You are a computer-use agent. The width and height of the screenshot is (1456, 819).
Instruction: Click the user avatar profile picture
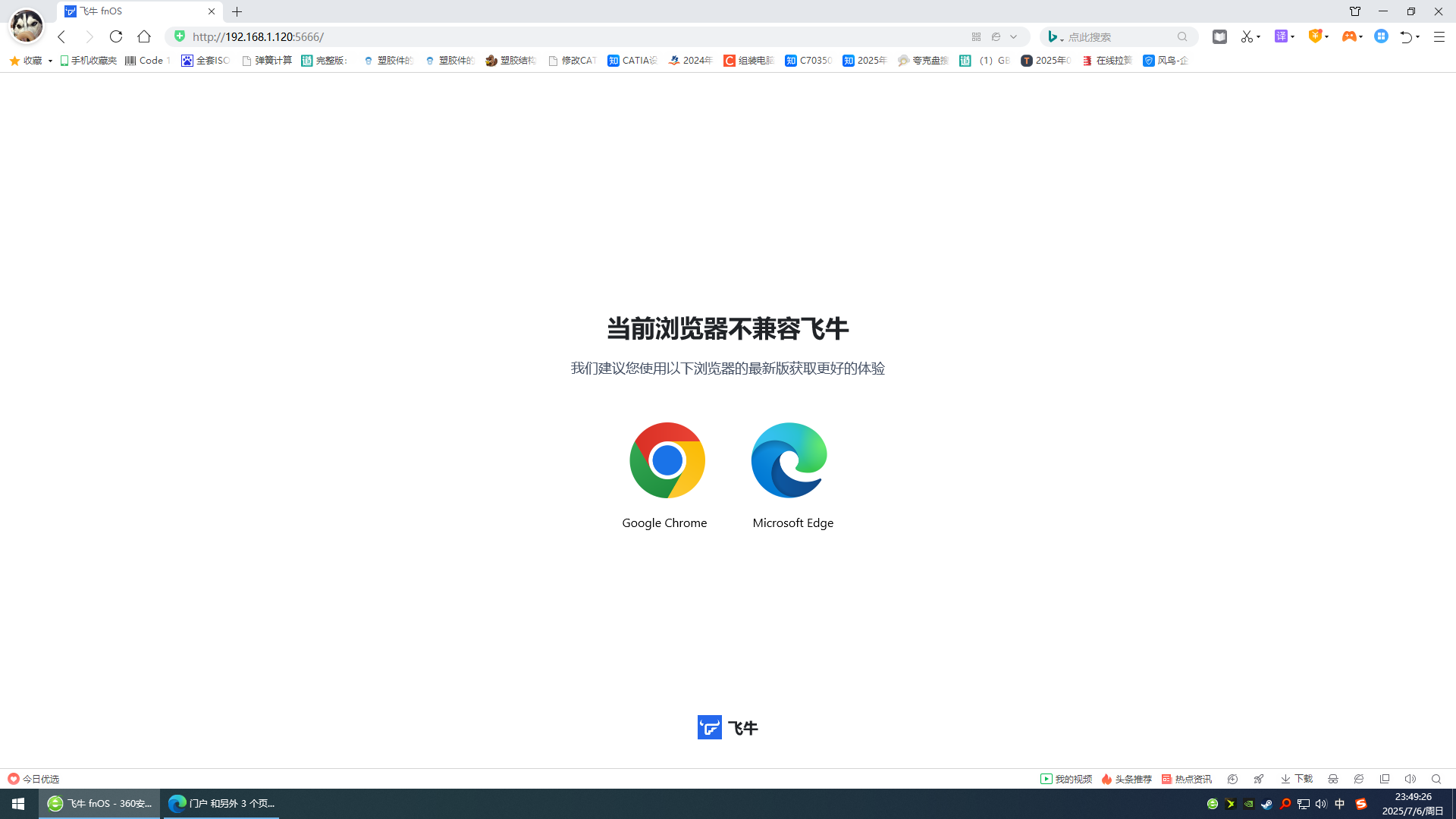(27, 26)
